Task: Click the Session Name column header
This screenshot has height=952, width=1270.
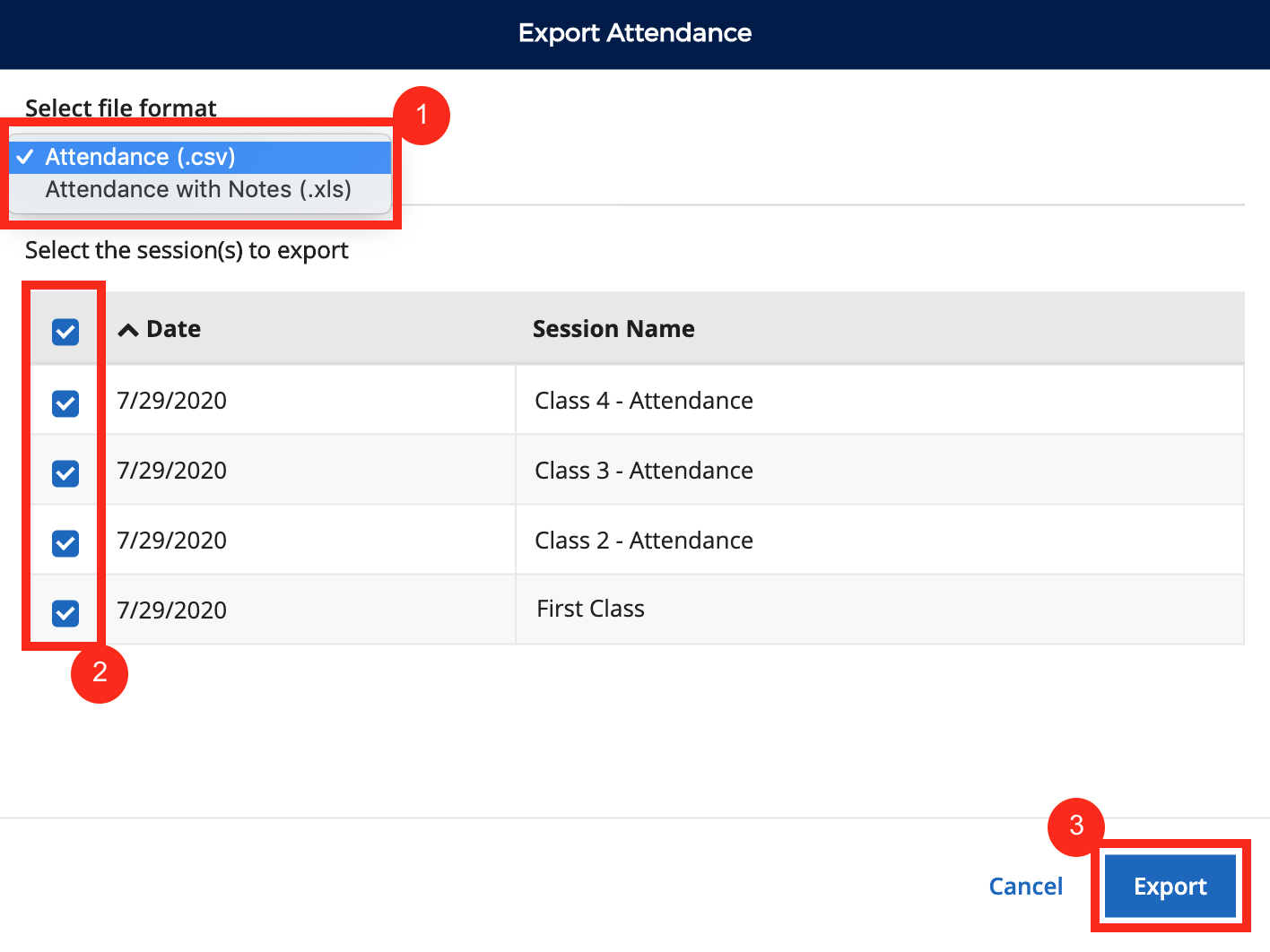Action: coord(613,328)
